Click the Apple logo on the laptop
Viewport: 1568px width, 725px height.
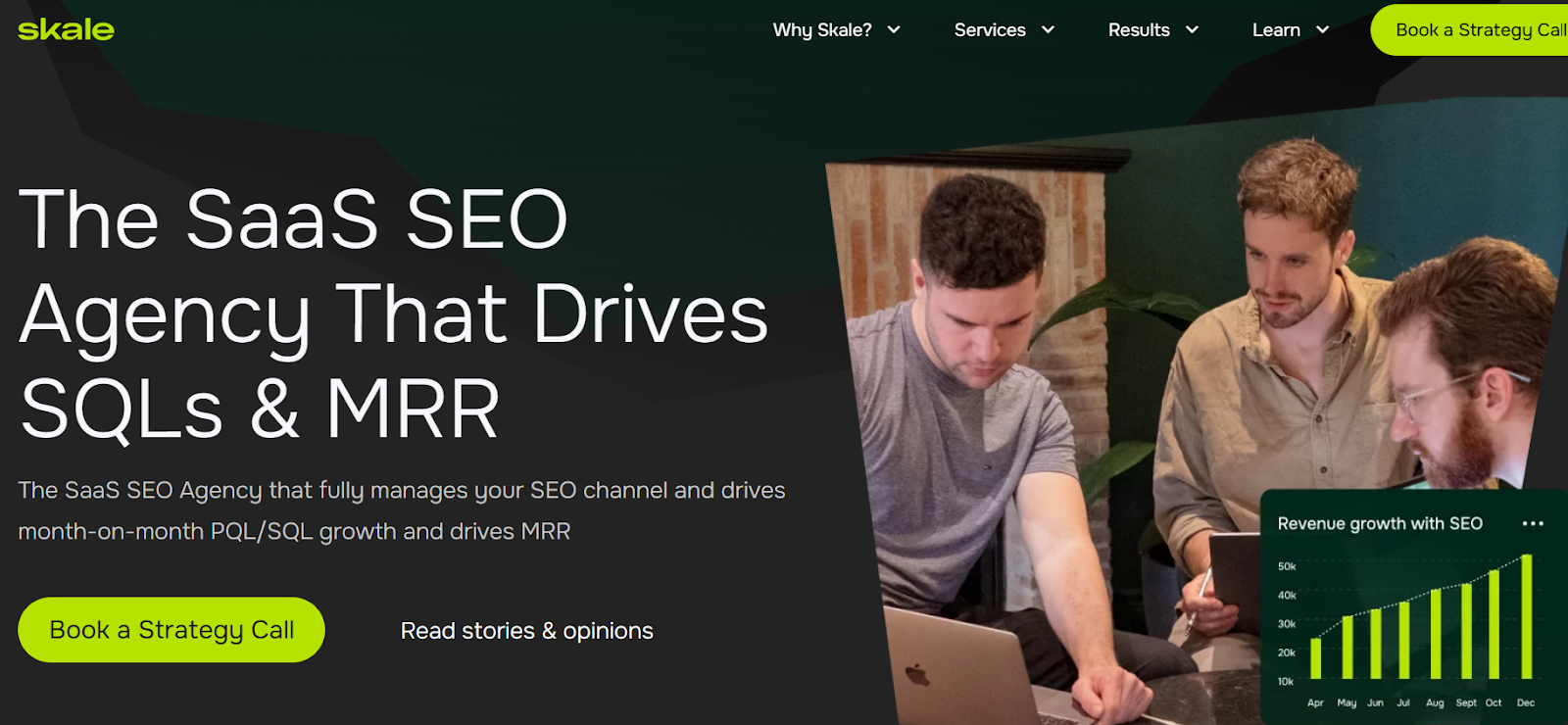point(916,674)
